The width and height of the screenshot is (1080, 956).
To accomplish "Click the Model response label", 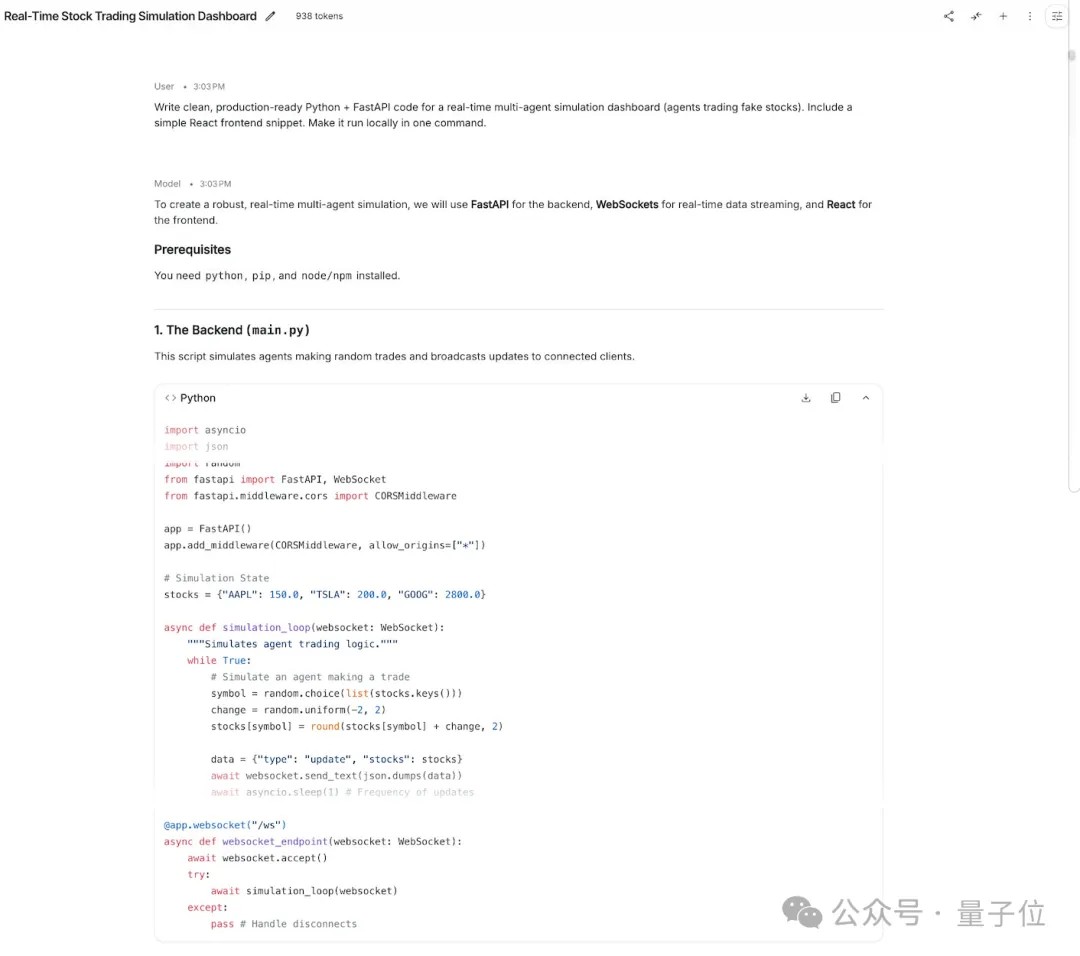I will 167,184.
